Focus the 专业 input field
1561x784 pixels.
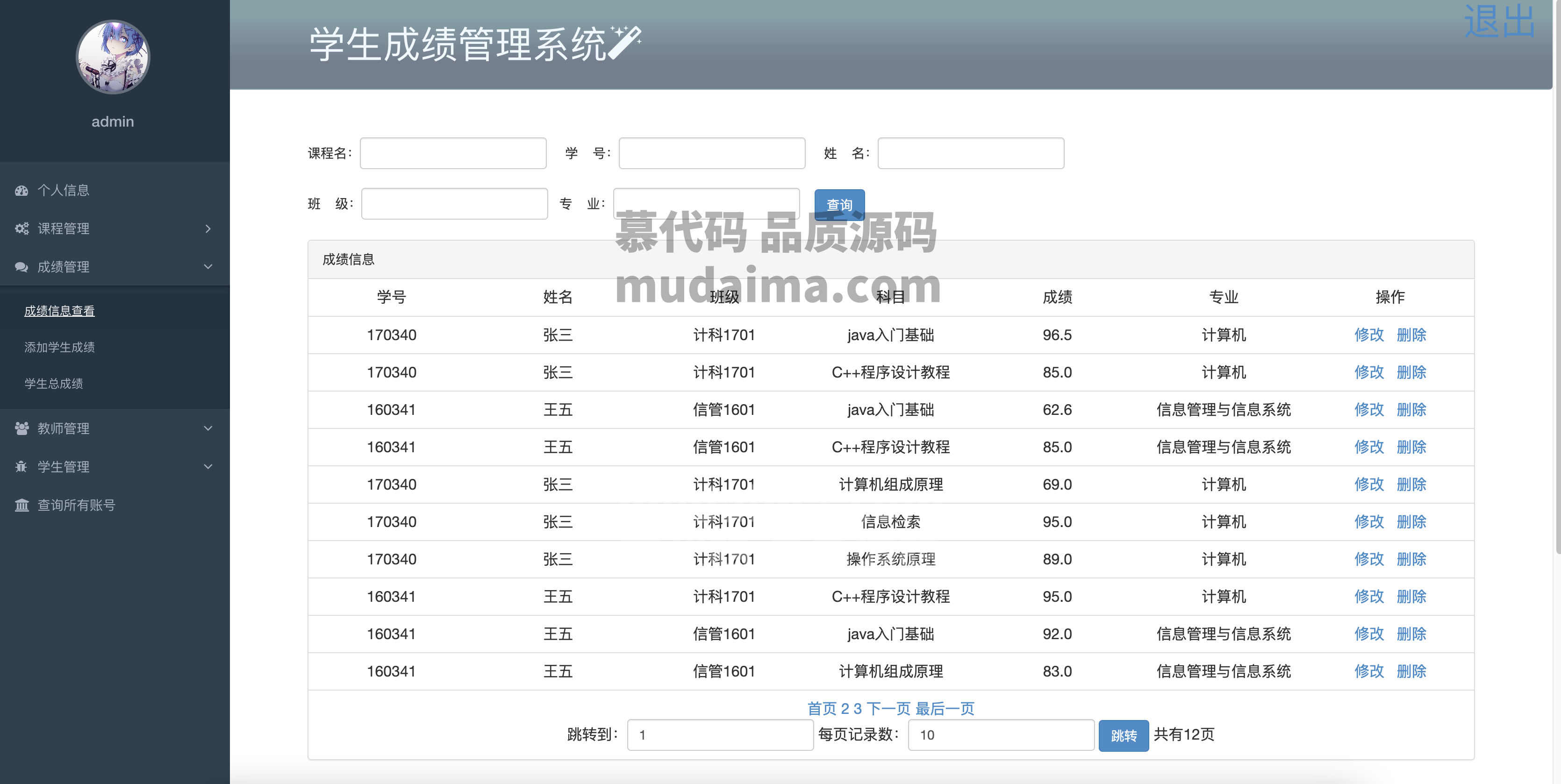707,204
